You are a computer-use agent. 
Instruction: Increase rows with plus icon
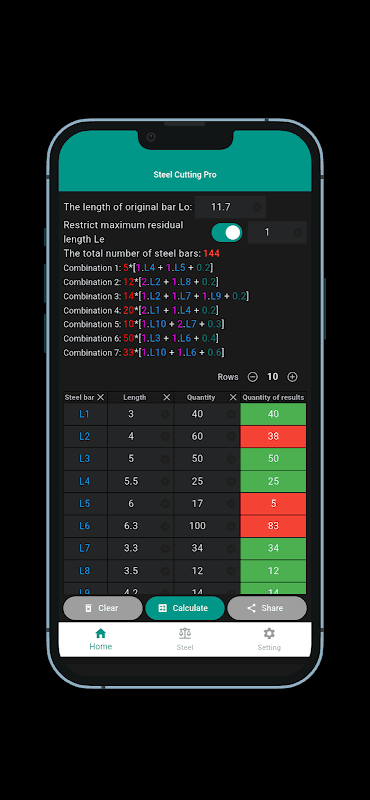tap(292, 377)
